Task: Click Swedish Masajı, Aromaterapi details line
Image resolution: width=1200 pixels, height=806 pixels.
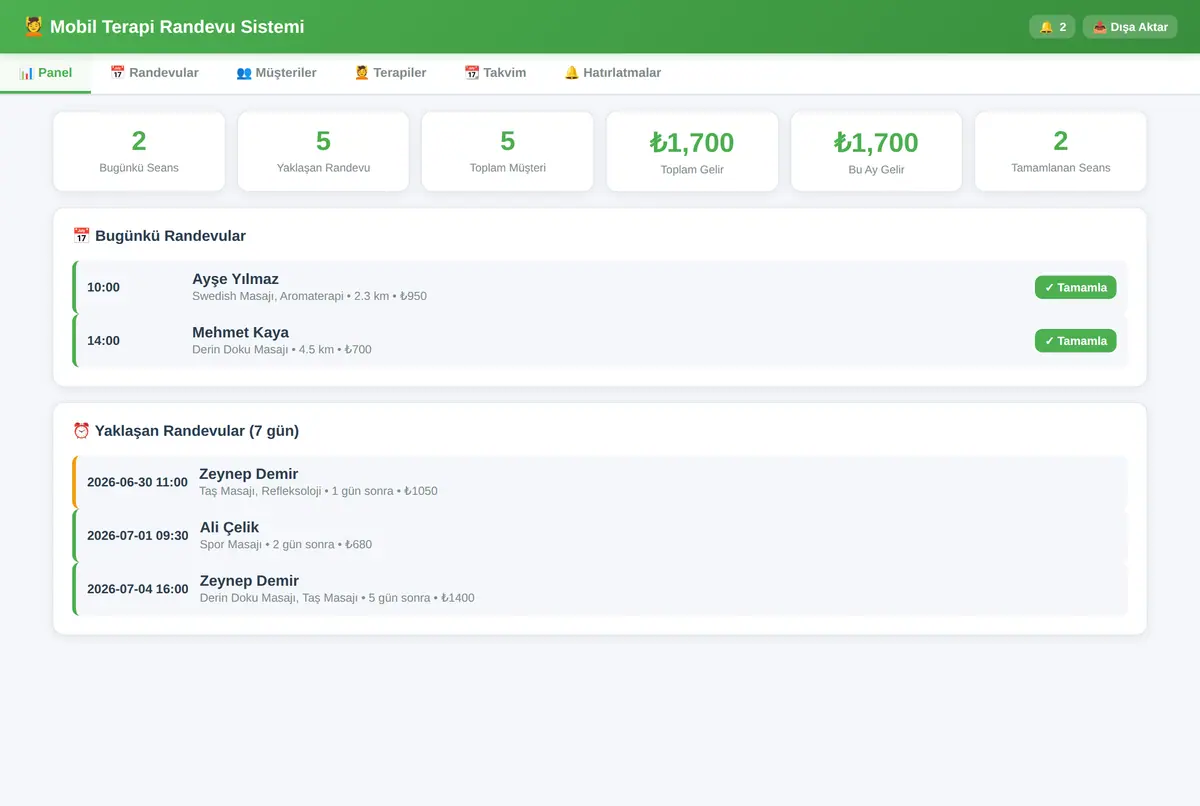Action: click(x=309, y=296)
